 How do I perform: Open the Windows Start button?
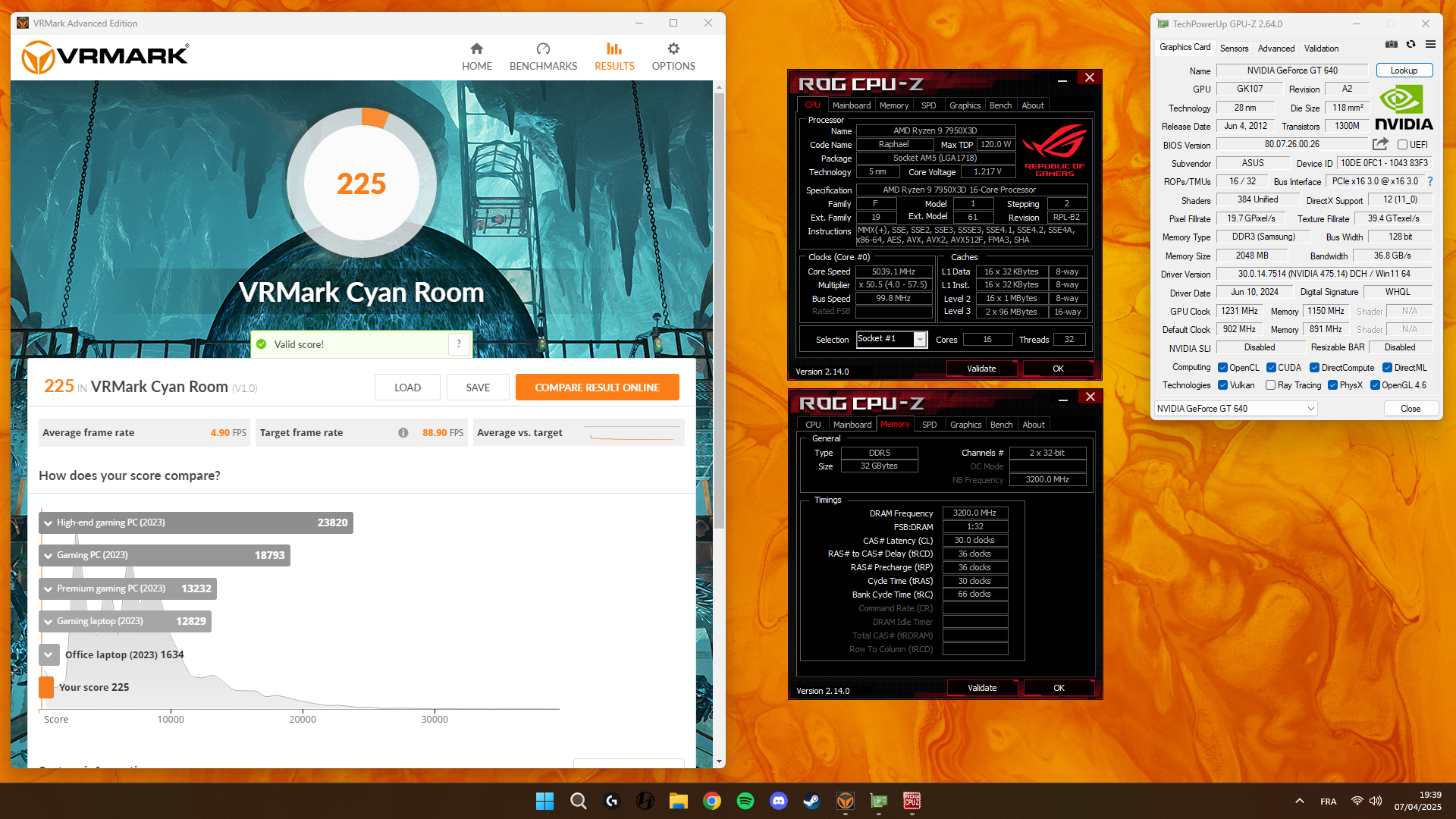(544, 801)
